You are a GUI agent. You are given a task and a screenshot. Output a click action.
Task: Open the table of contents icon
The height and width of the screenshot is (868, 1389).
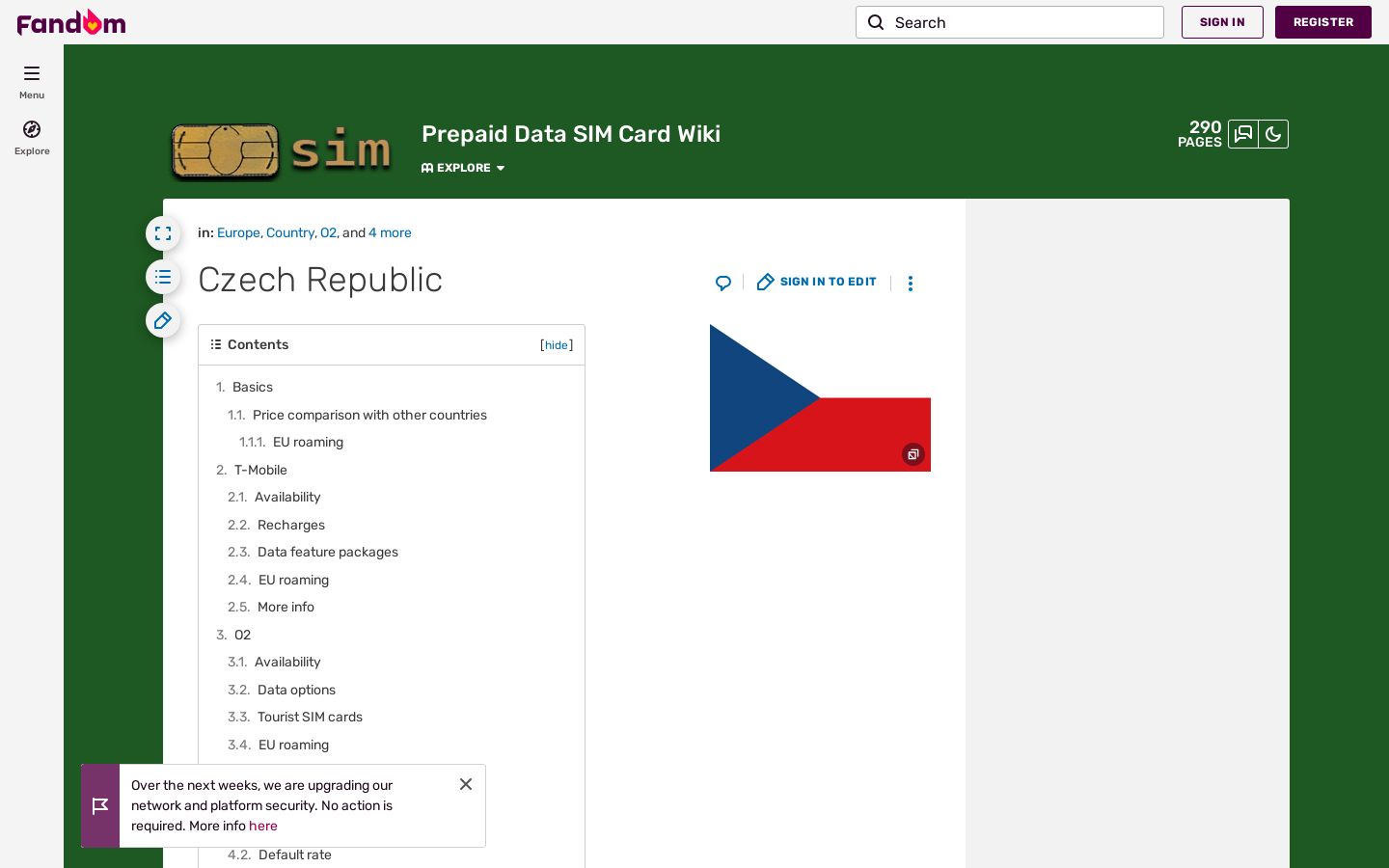pos(163,277)
